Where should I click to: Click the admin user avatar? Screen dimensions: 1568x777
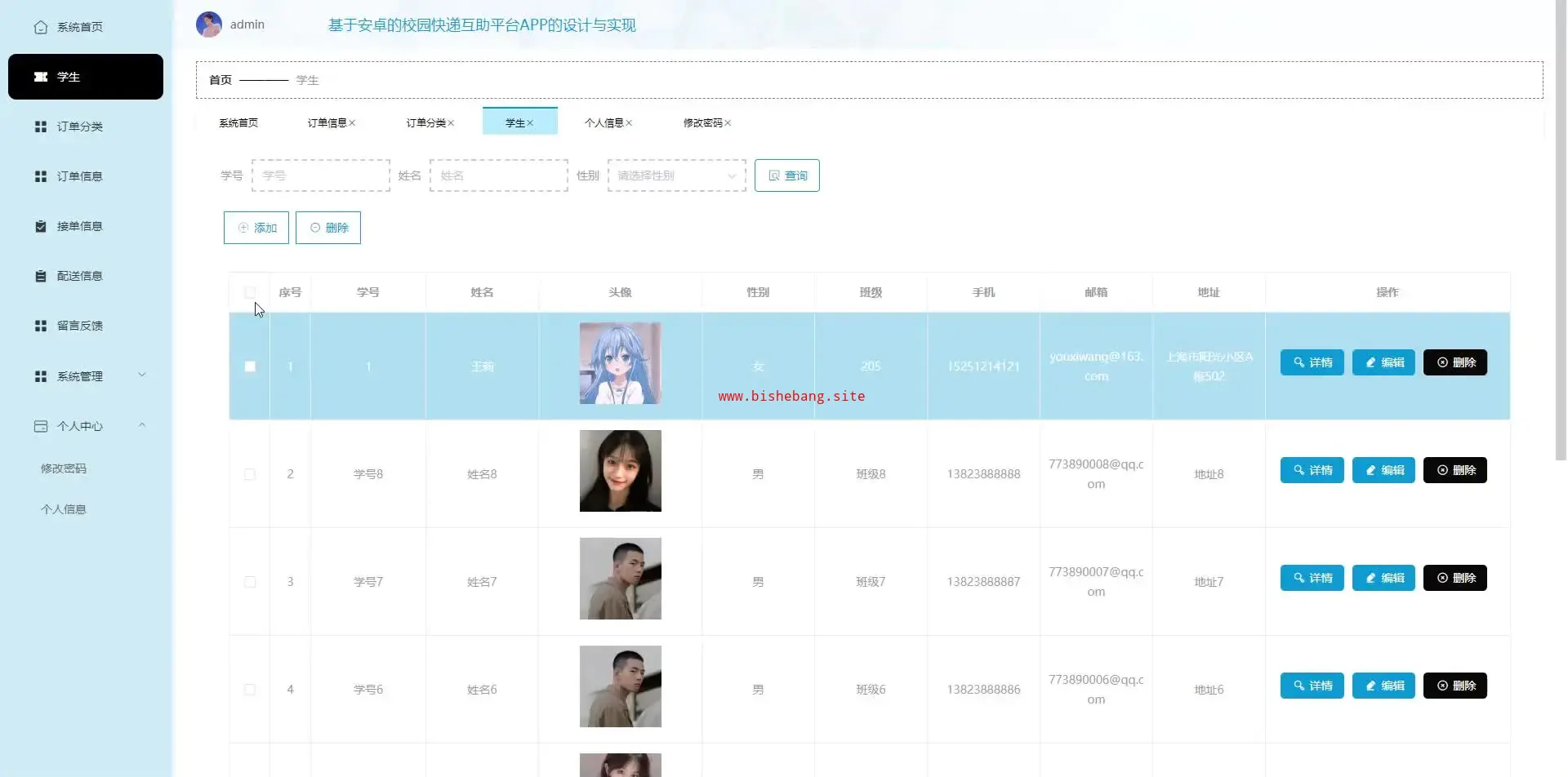209,24
